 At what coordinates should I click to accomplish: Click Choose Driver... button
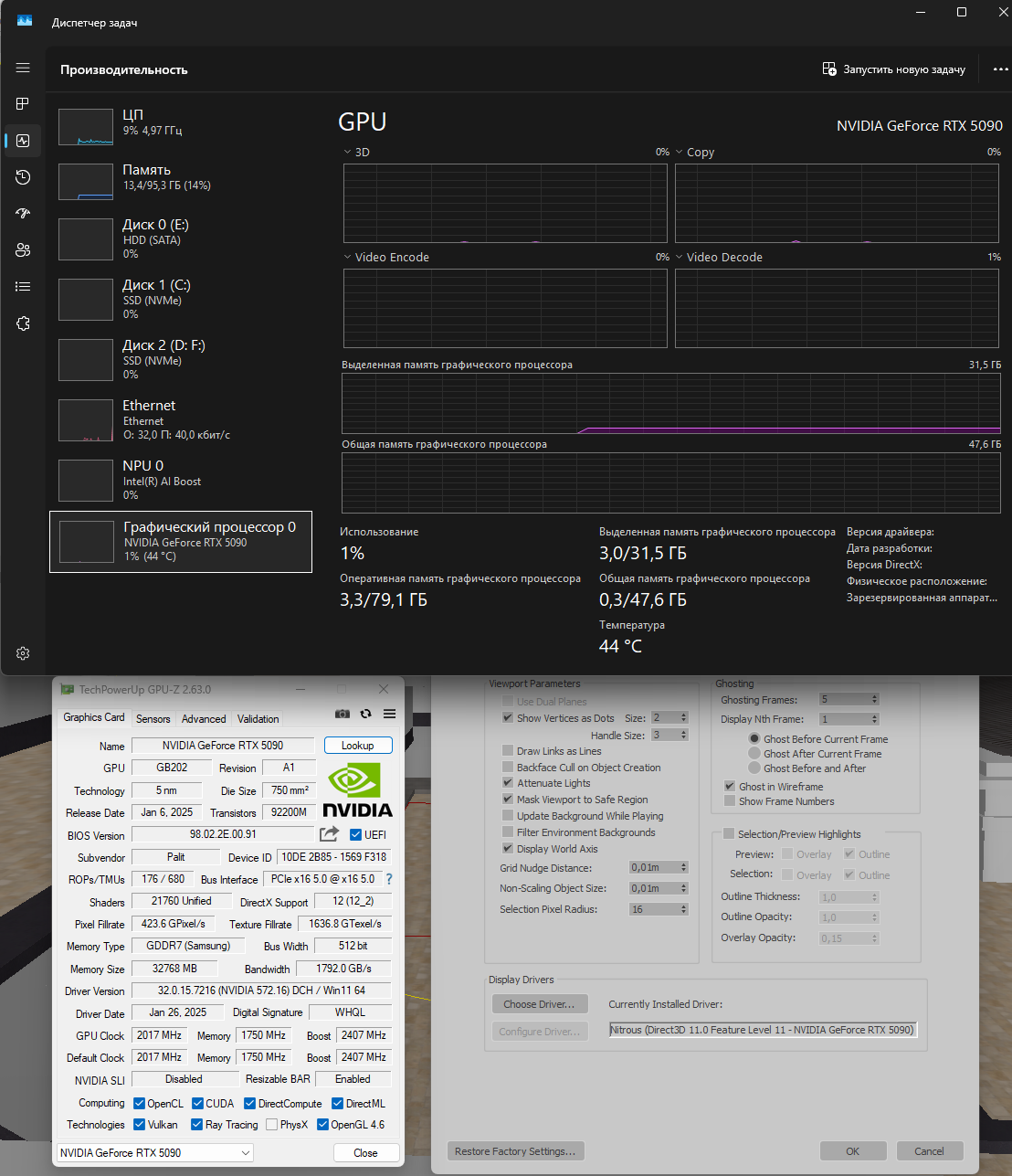click(x=540, y=1004)
